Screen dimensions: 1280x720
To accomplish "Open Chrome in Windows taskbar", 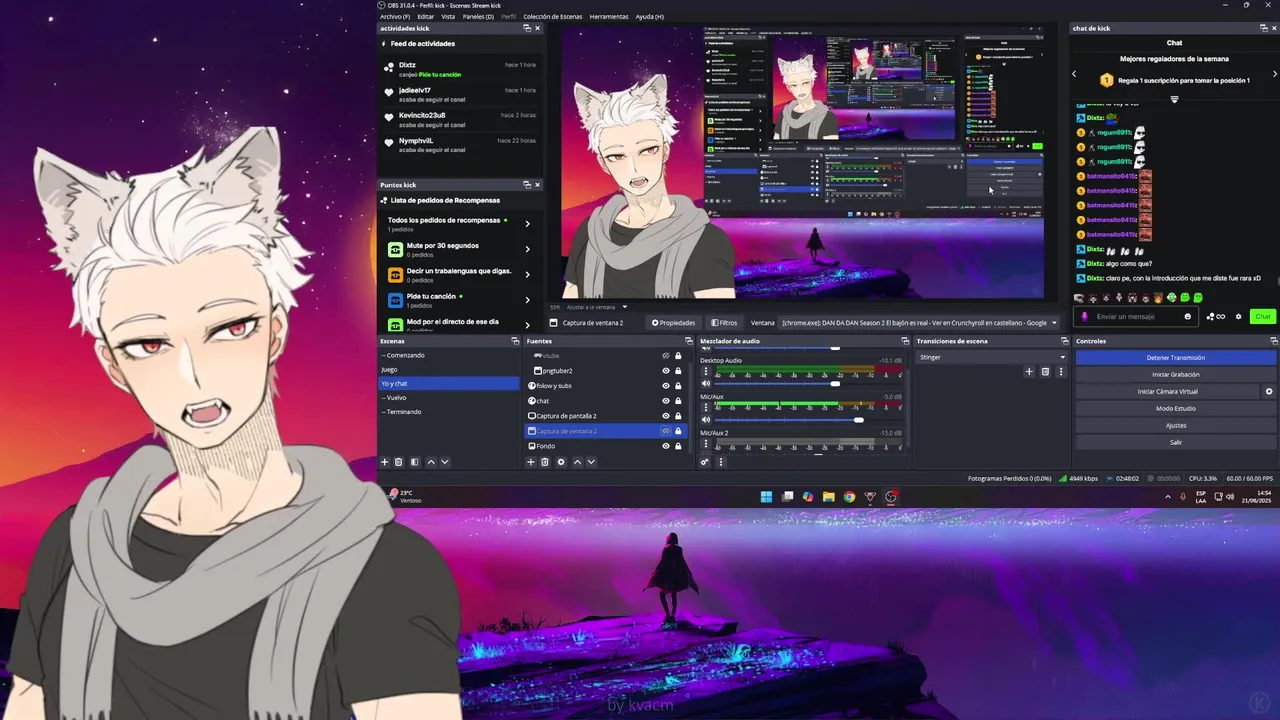I will pos(849,497).
